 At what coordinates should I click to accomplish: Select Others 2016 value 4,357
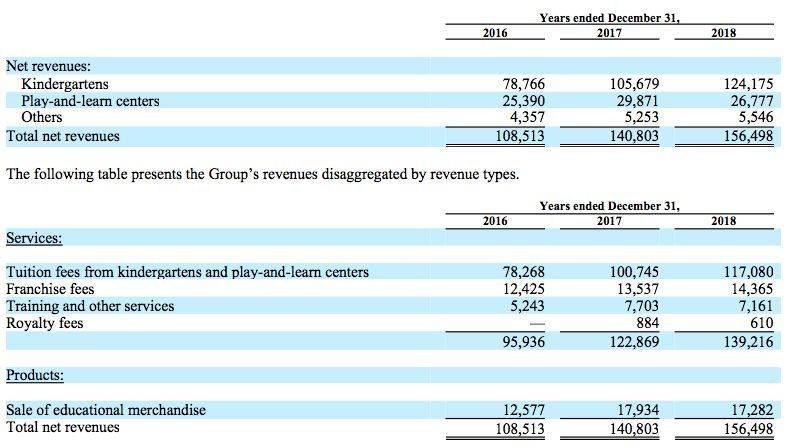528,117
